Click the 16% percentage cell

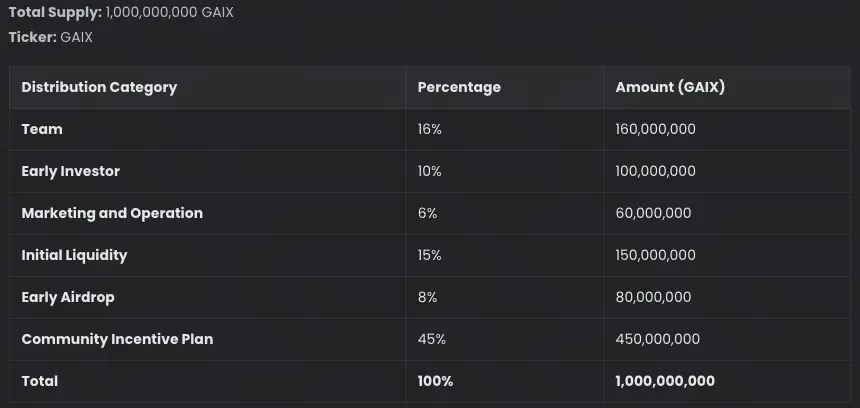click(429, 129)
